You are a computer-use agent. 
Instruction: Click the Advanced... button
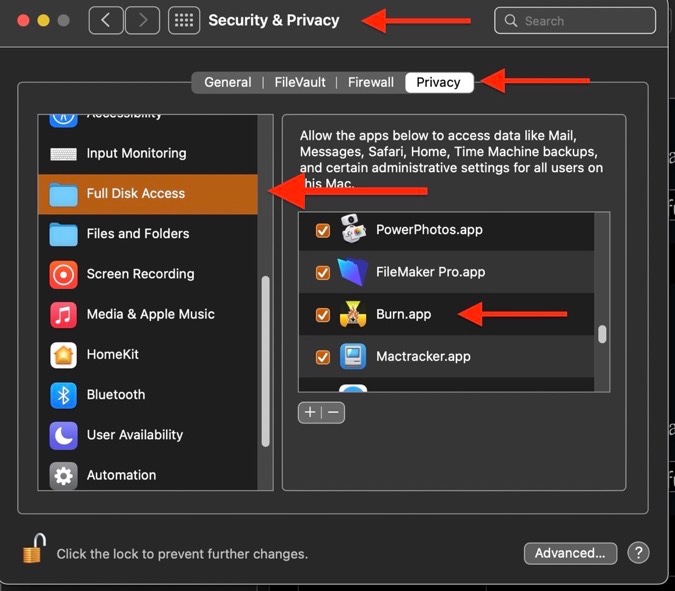(x=570, y=553)
